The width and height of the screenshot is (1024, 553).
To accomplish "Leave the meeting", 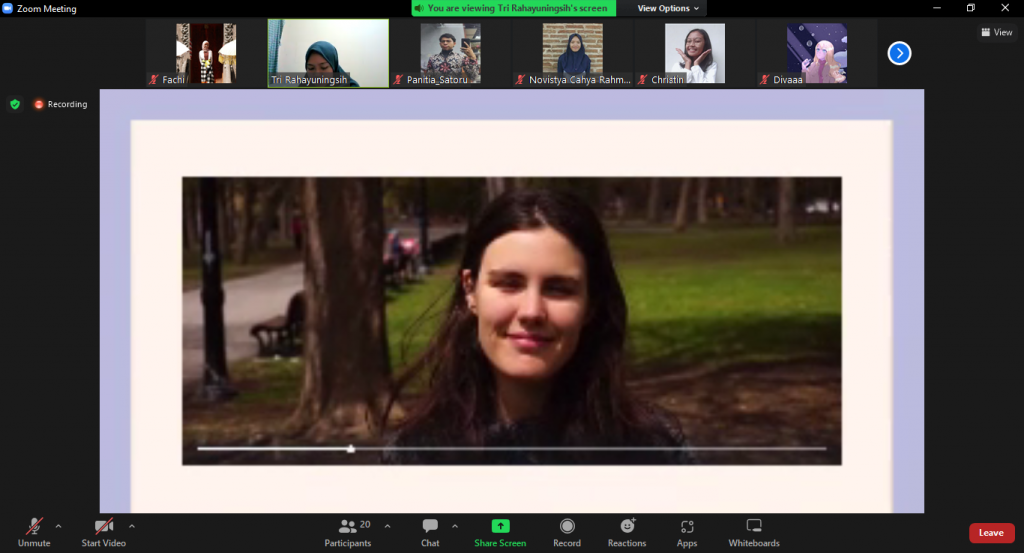I will pos(991,533).
